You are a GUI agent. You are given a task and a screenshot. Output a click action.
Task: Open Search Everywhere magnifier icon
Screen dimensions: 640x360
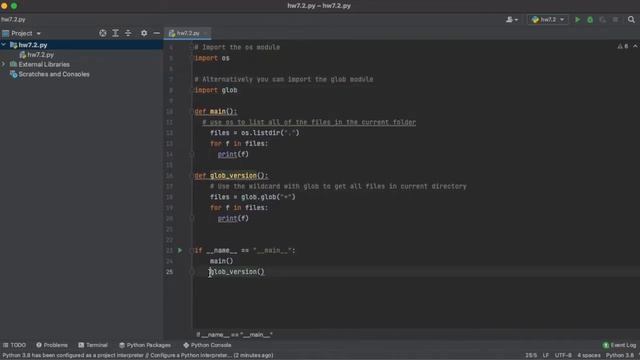[x=631, y=20]
